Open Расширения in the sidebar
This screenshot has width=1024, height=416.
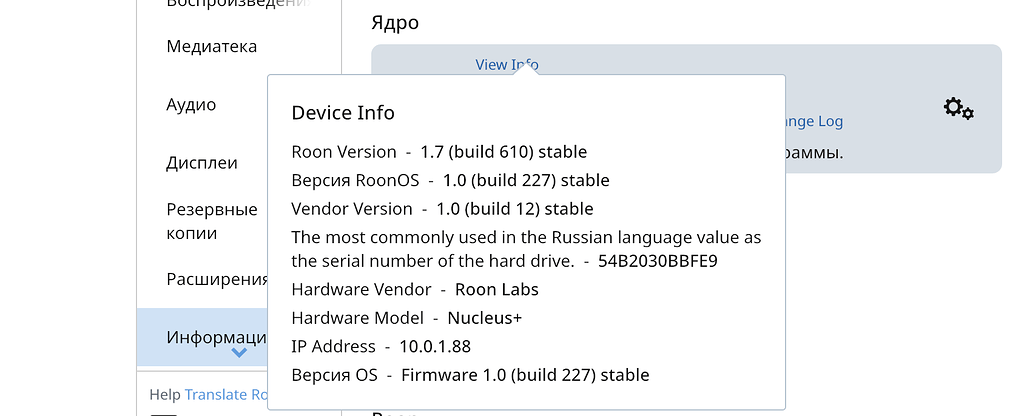coord(216,279)
